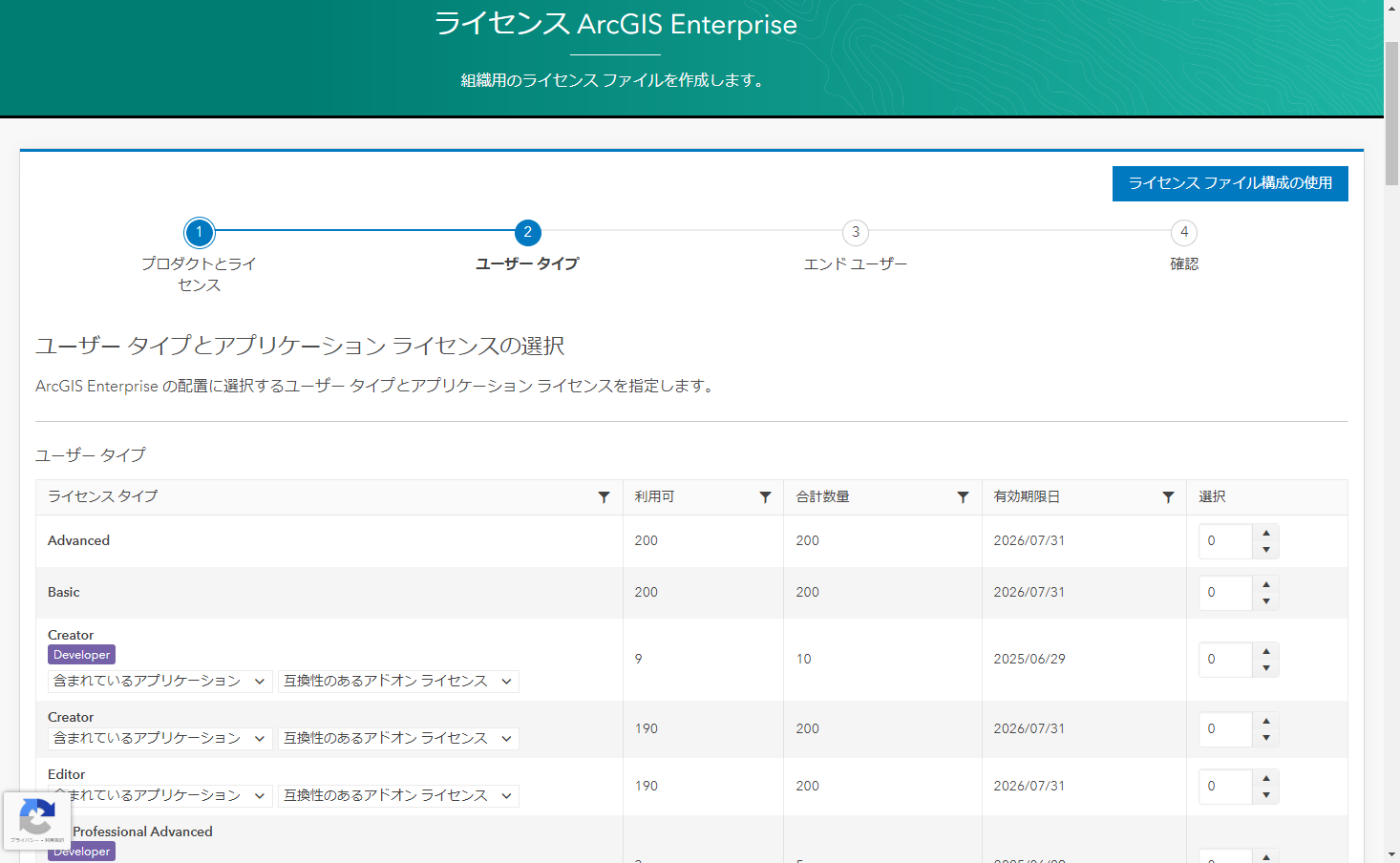Click the Developer tag under Creator
1400x863 pixels.
(81, 655)
